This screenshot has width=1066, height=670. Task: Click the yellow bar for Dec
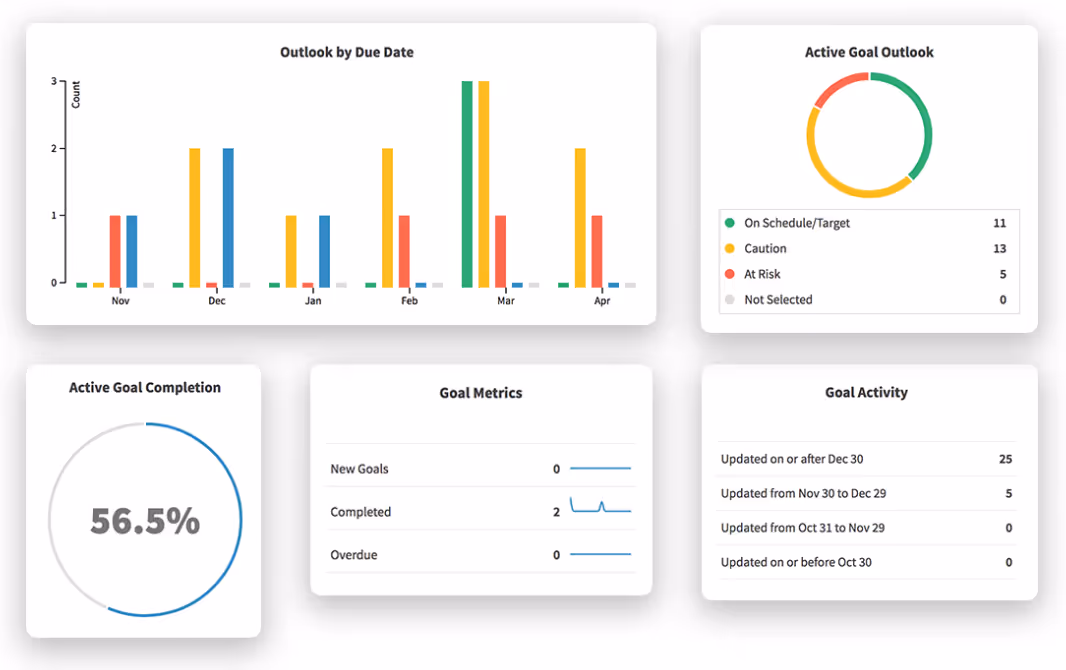[194, 217]
